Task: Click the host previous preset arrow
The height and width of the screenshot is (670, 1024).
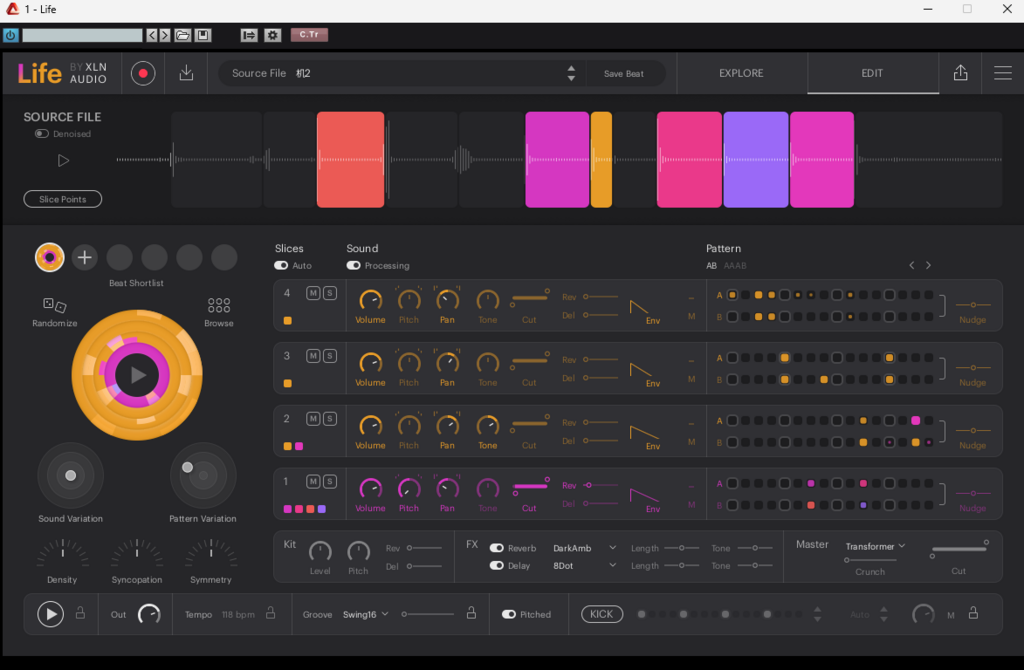Action: [x=152, y=35]
